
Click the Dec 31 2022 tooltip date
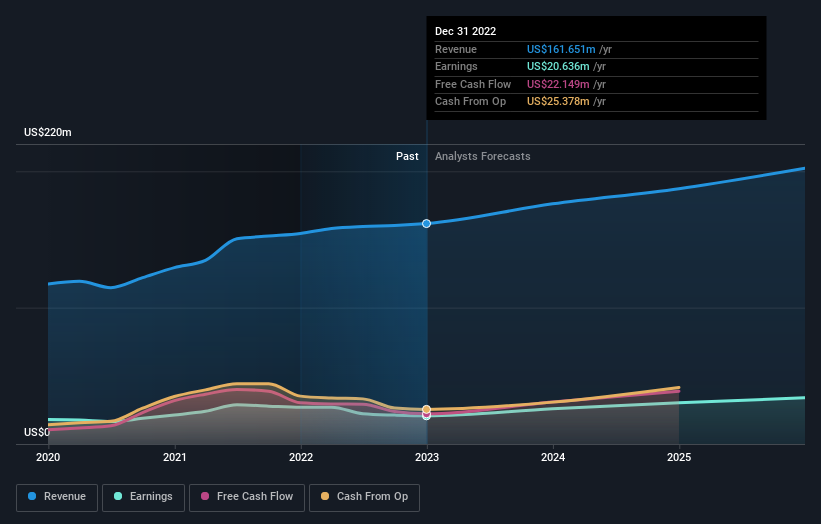tap(465, 31)
